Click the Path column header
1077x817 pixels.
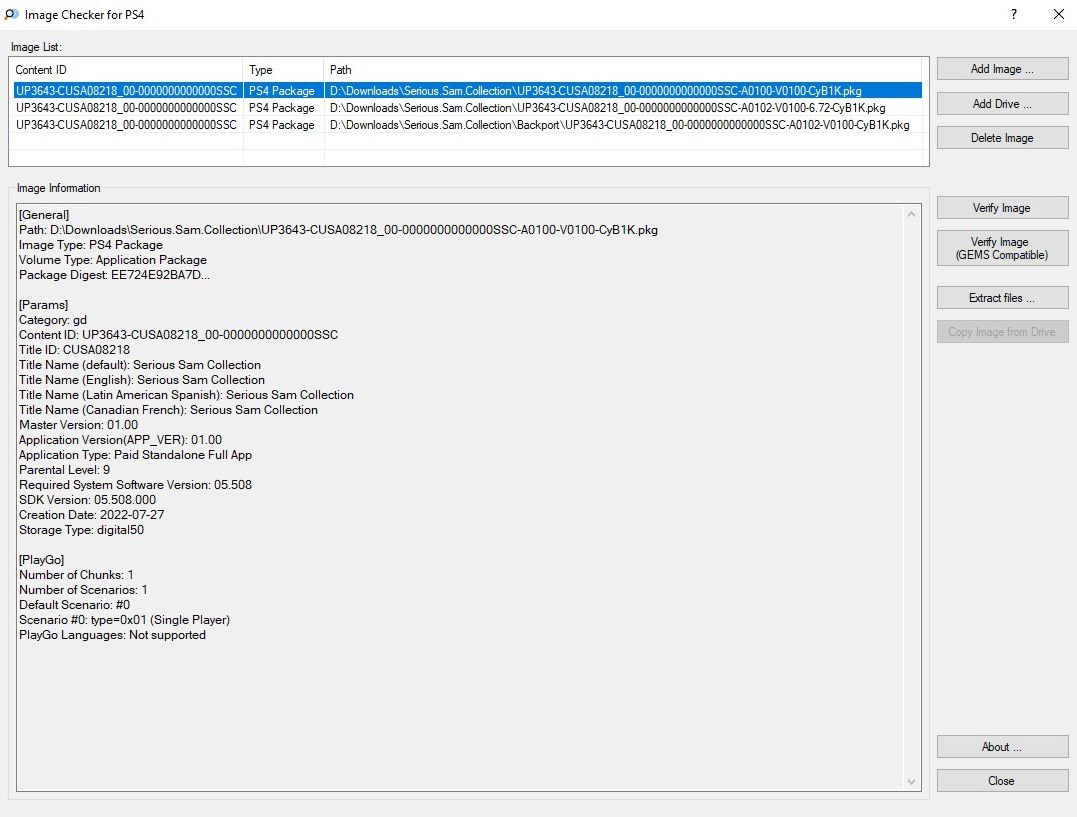(626, 70)
